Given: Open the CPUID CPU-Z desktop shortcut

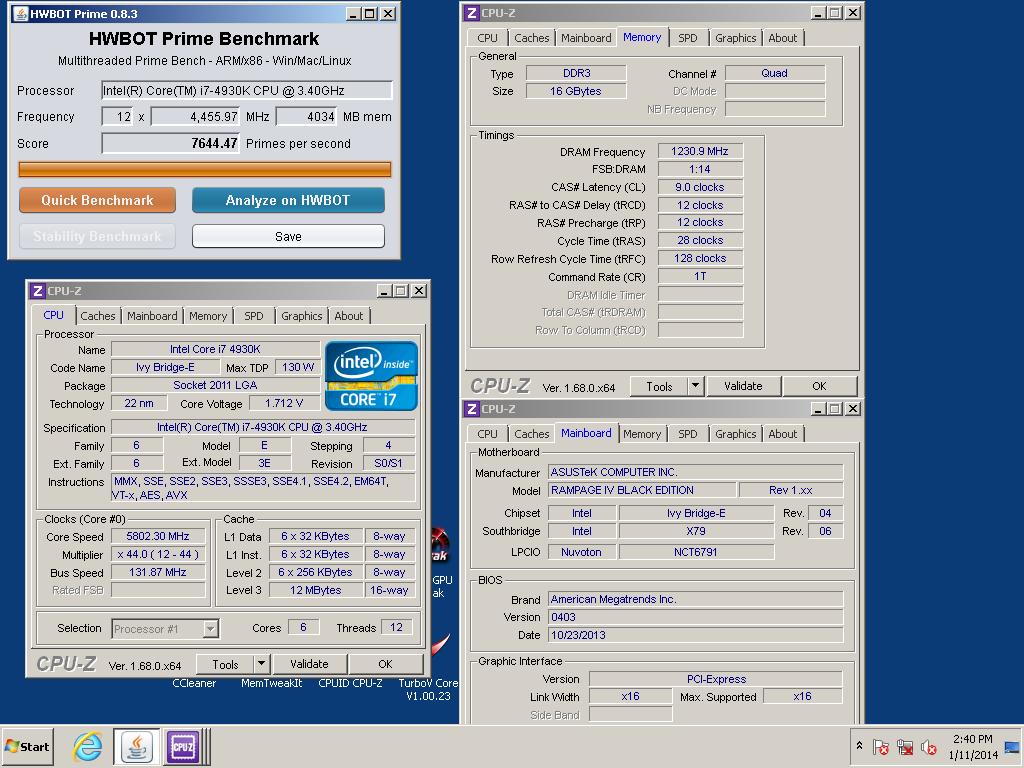Looking at the screenshot, I should click(350, 683).
